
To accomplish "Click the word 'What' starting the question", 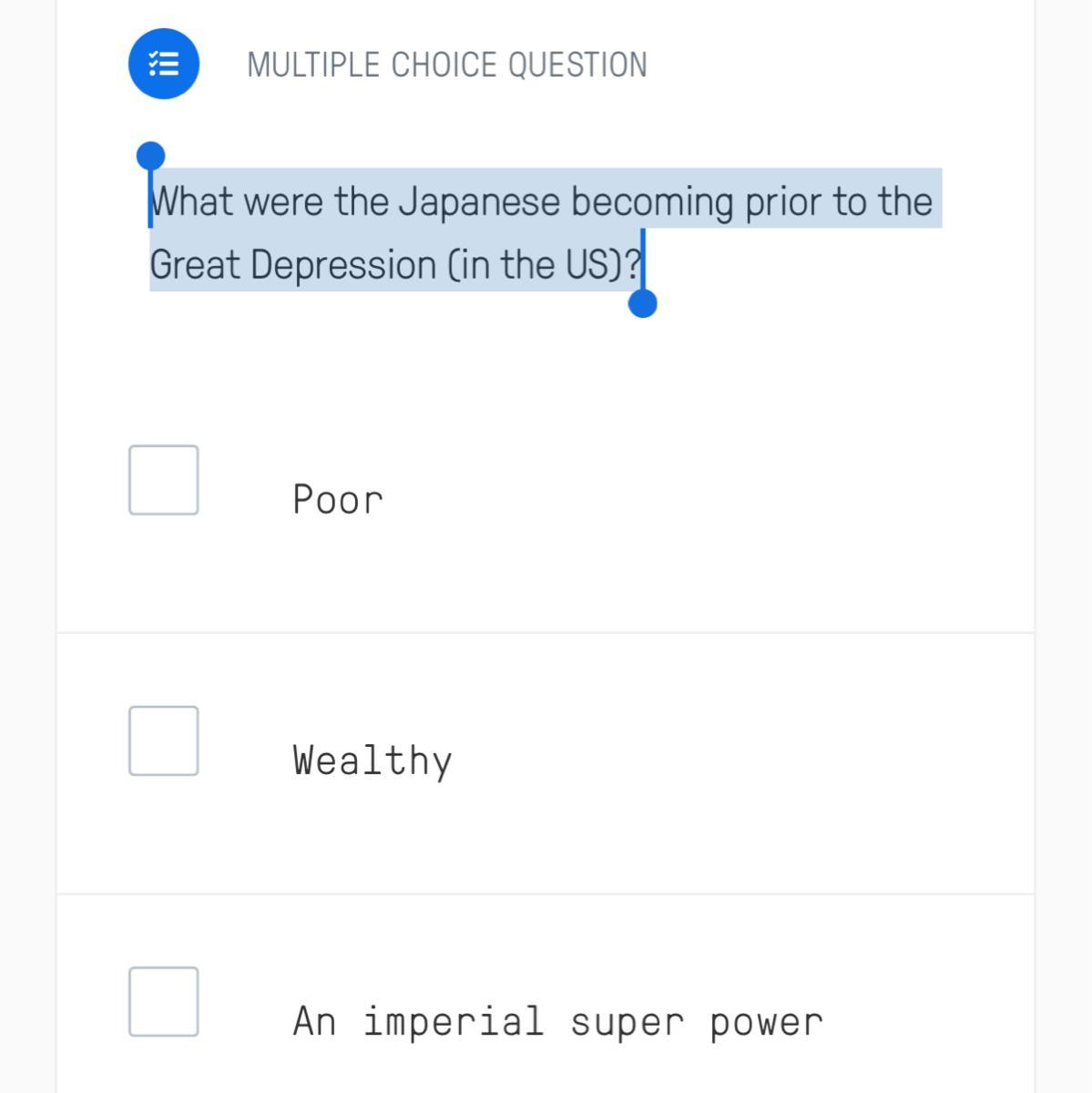I will pyautogui.click(x=192, y=201).
